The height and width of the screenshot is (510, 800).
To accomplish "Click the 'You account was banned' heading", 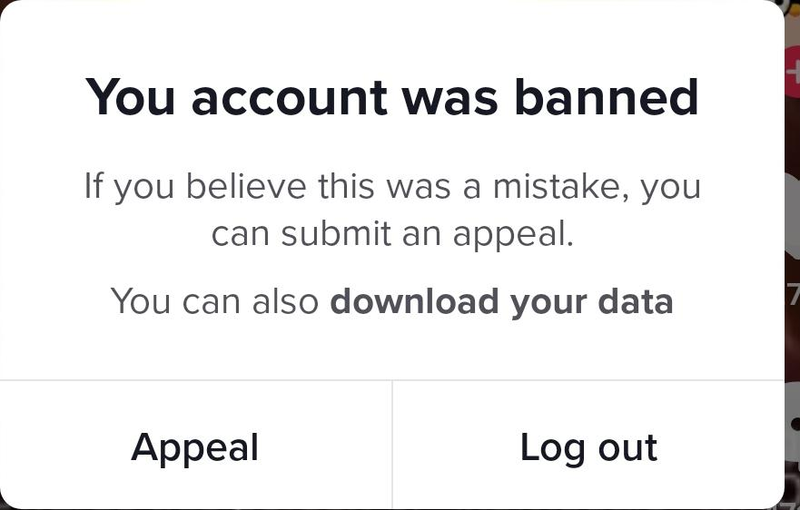I will pyautogui.click(x=391, y=97).
